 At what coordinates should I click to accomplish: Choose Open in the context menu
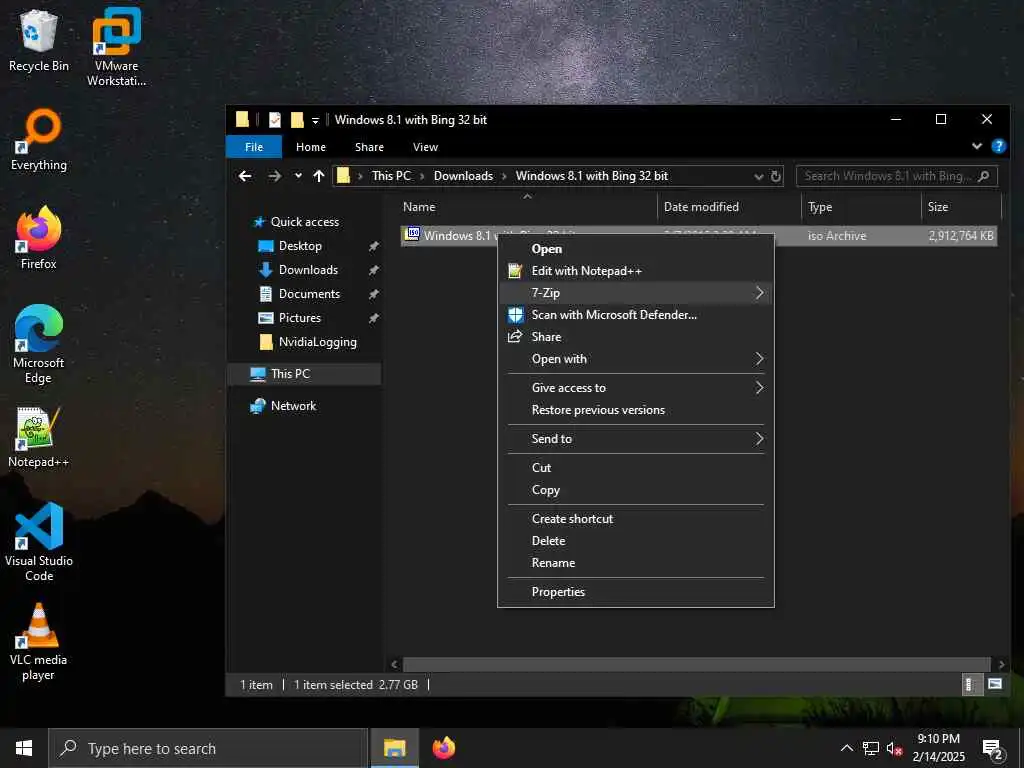(635, 249)
